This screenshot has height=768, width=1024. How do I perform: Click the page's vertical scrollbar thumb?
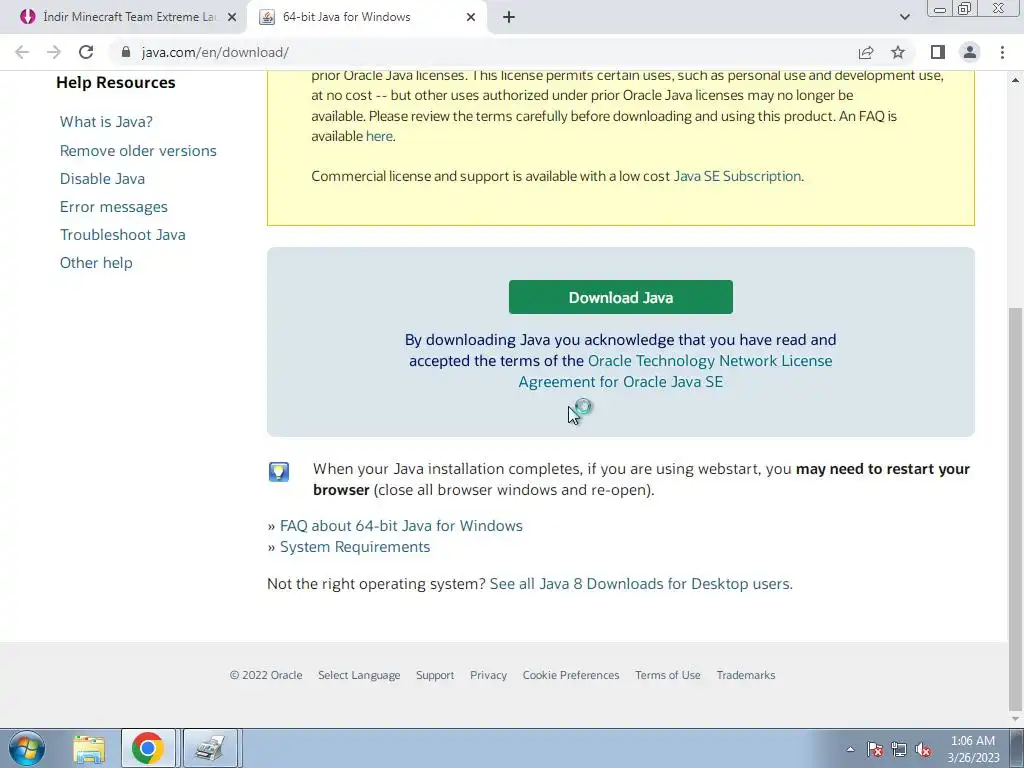click(x=1015, y=508)
